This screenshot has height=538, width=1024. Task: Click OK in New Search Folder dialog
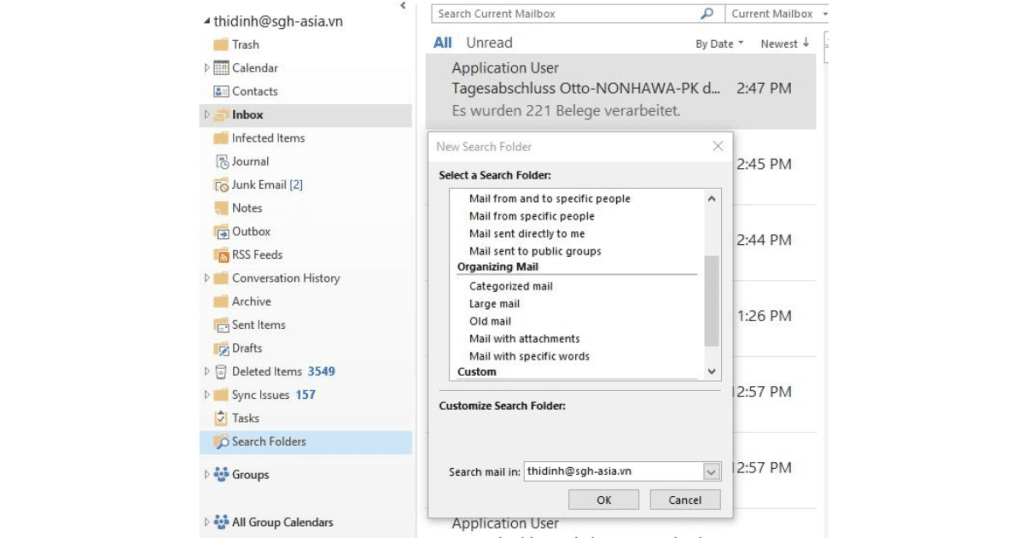click(603, 500)
